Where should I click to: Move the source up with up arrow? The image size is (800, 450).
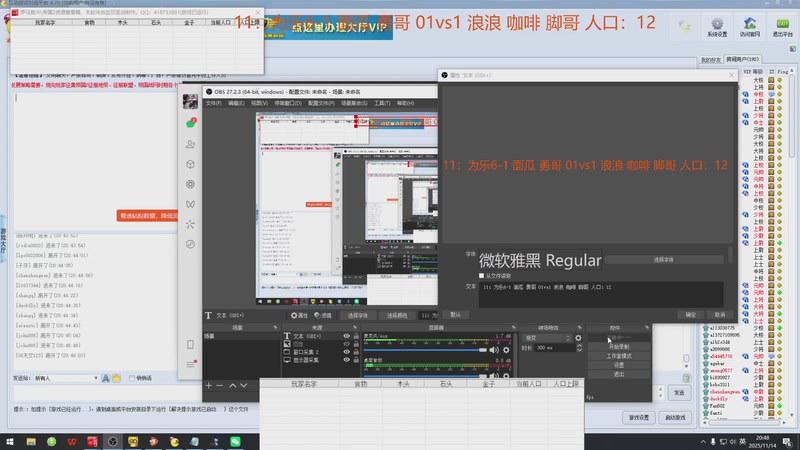(233, 385)
